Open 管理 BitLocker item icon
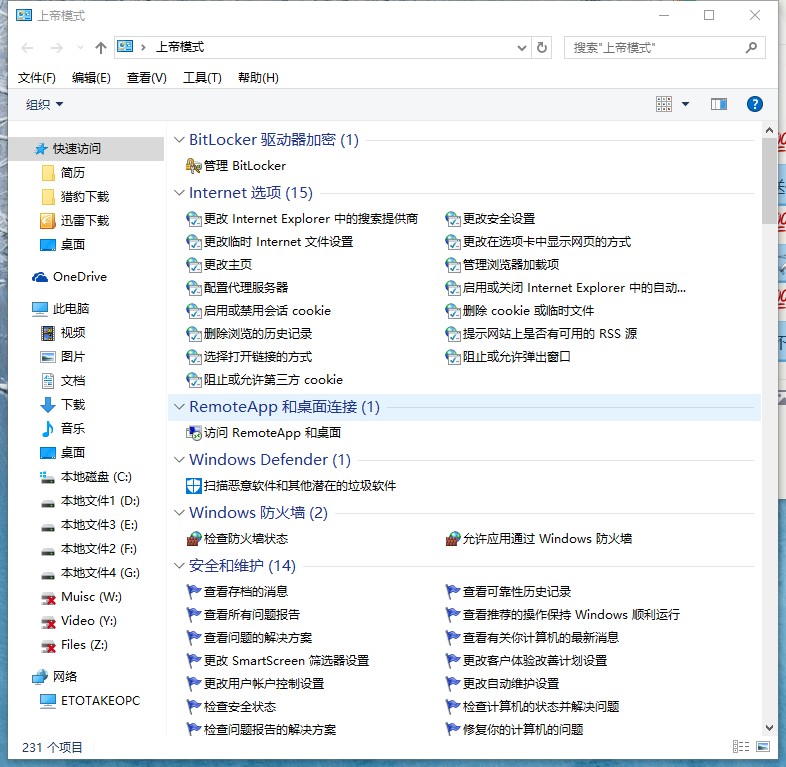This screenshot has height=767, width=786. pyautogui.click(x=193, y=166)
